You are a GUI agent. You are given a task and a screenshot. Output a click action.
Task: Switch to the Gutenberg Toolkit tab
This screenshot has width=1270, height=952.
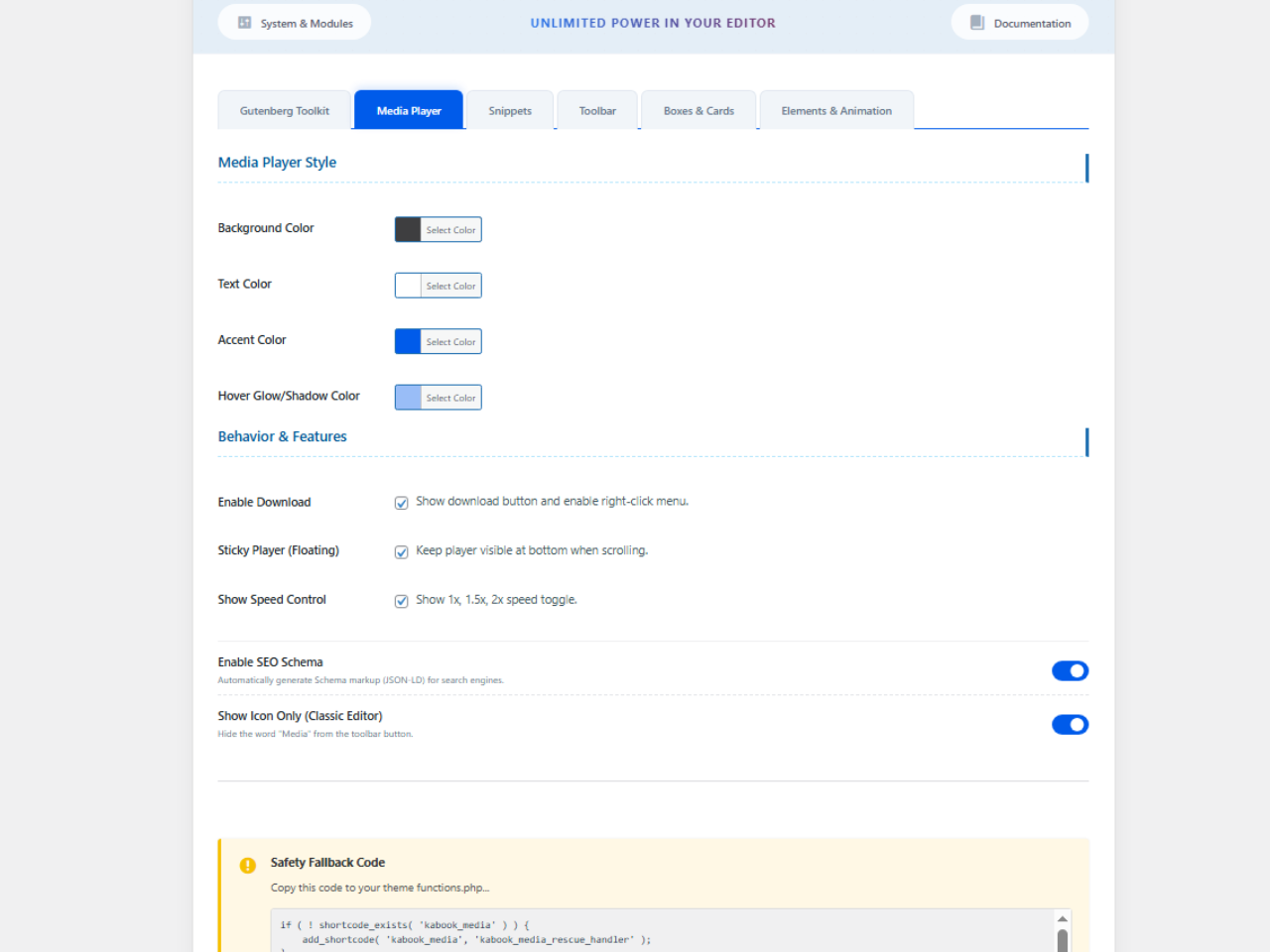point(285,111)
